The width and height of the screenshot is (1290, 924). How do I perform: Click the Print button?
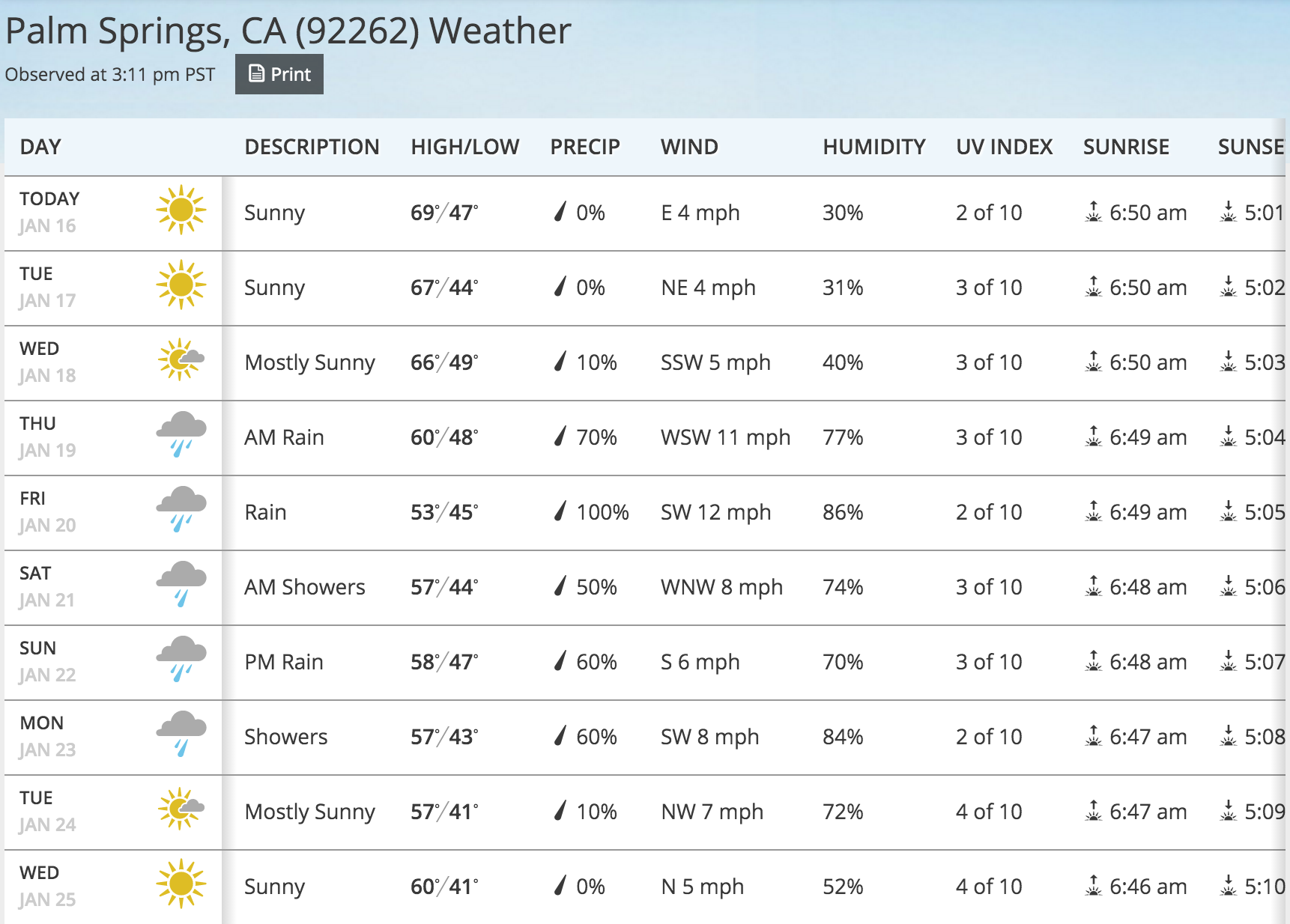[279, 74]
